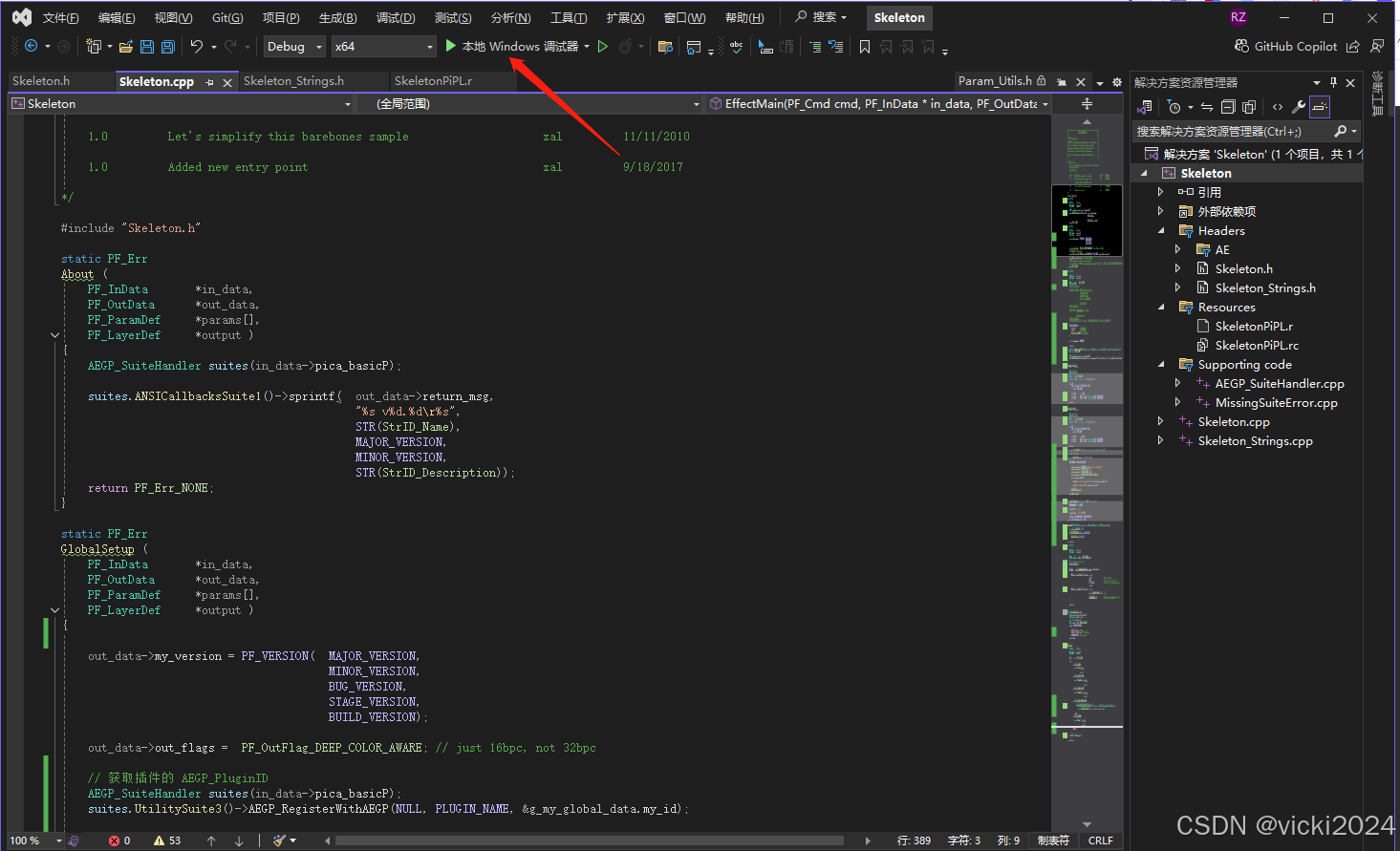
Task: Toggle preview selected items icon in Solution Explorer
Action: click(x=1320, y=107)
